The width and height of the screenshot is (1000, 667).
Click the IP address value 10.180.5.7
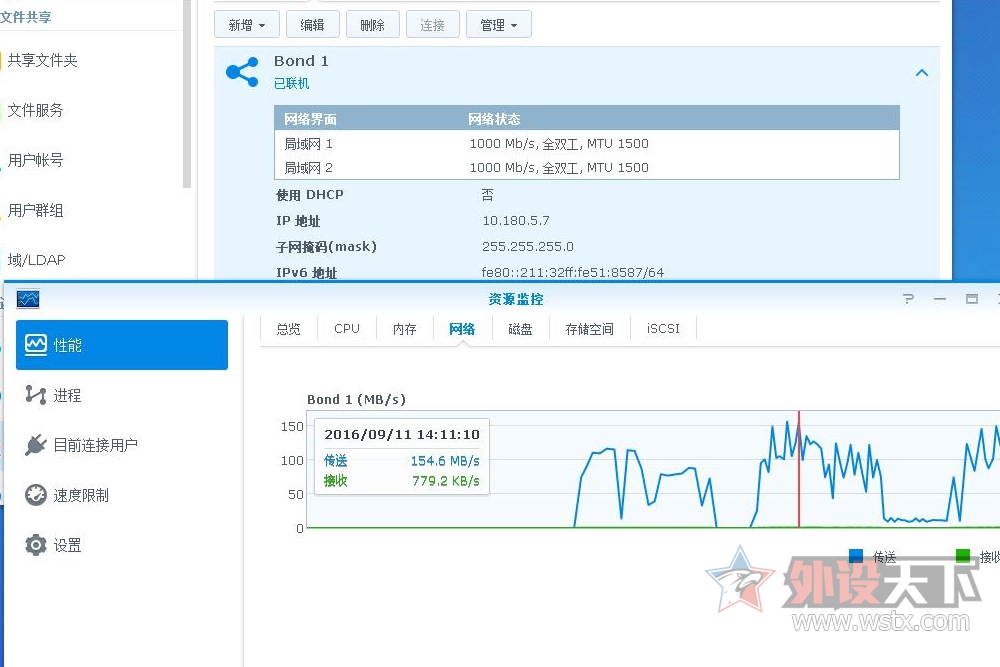coord(515,221)
